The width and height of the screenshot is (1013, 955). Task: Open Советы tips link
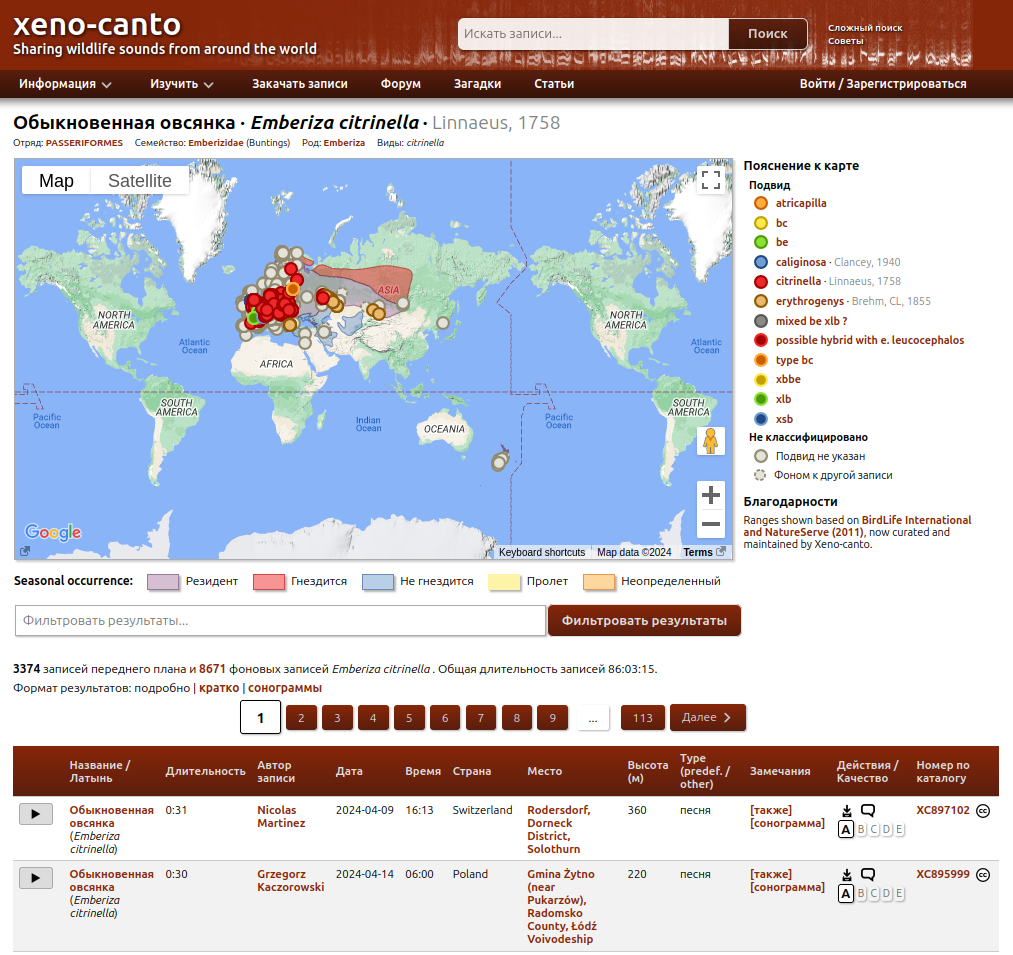pos(846,41)
